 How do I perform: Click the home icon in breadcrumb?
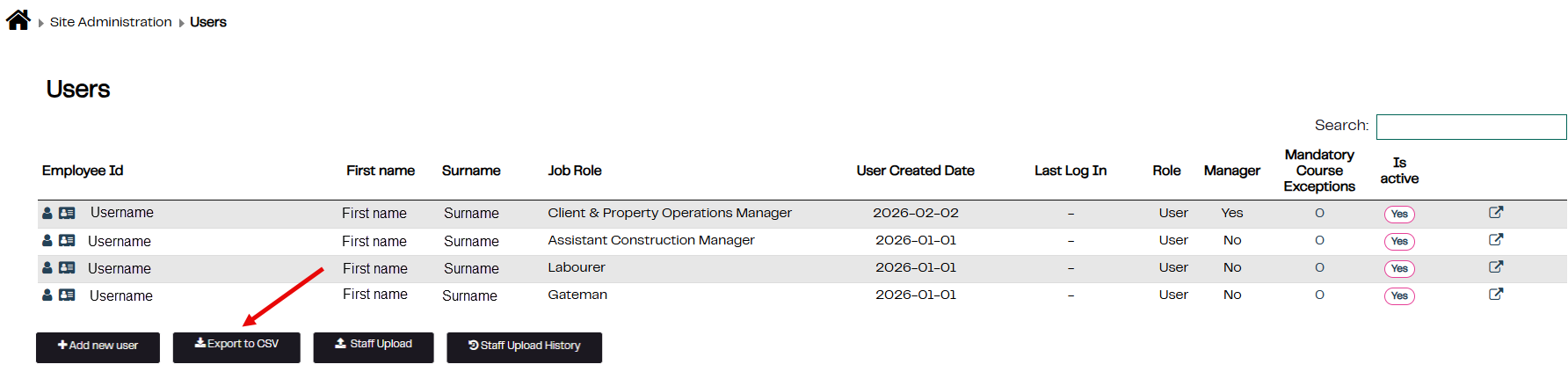click(x=18, y=20)
